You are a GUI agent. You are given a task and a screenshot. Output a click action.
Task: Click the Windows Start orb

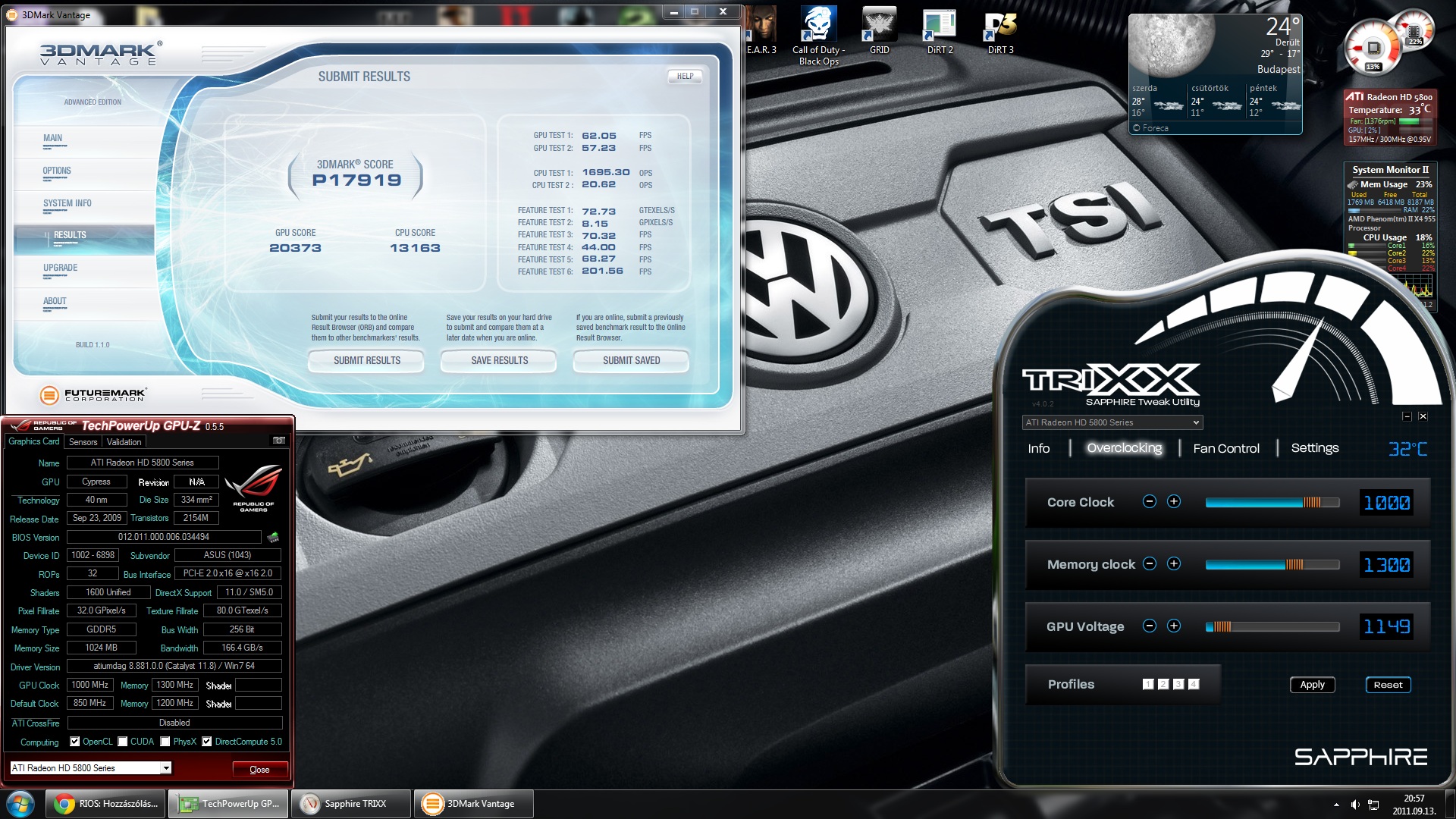click(20, 804)
